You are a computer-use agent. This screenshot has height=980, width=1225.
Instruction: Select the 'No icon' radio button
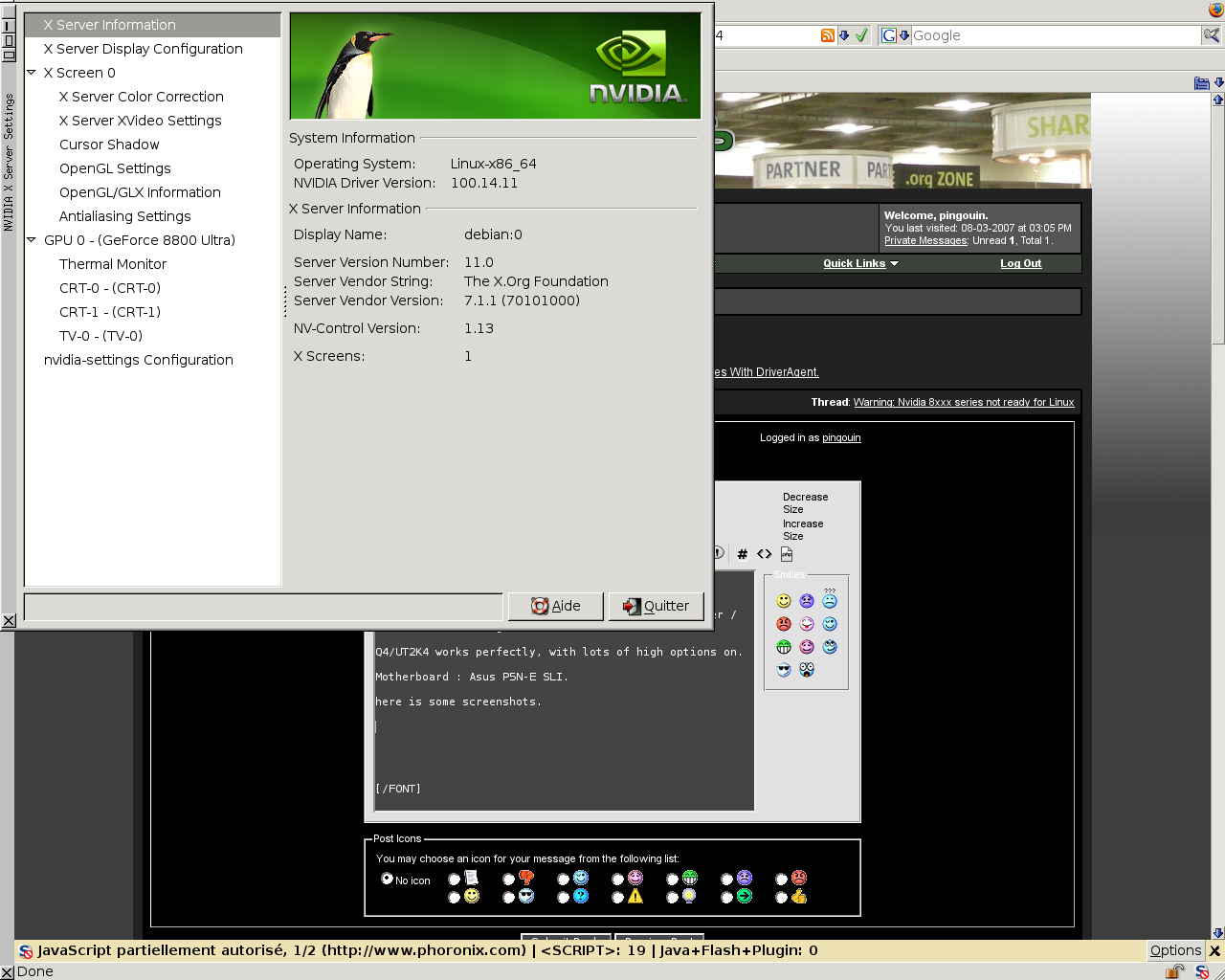pyautogui.click(x=387, y=879)
